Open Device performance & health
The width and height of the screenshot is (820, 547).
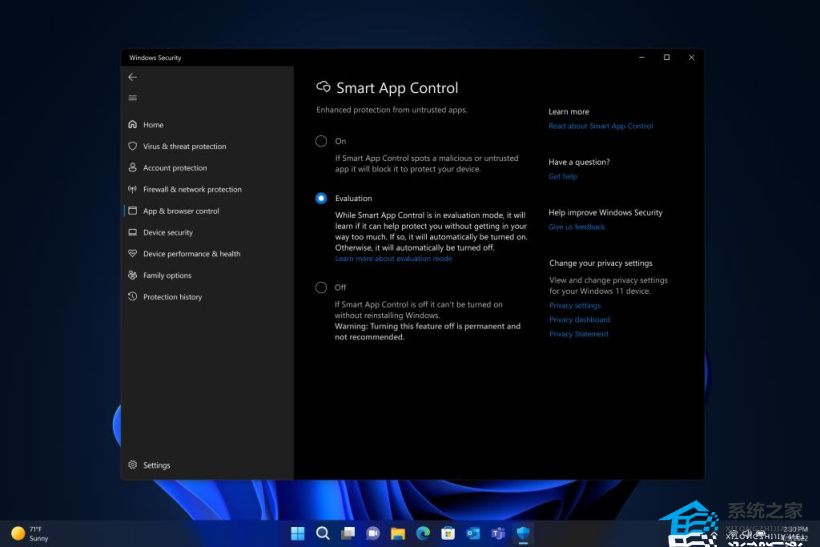191,254
